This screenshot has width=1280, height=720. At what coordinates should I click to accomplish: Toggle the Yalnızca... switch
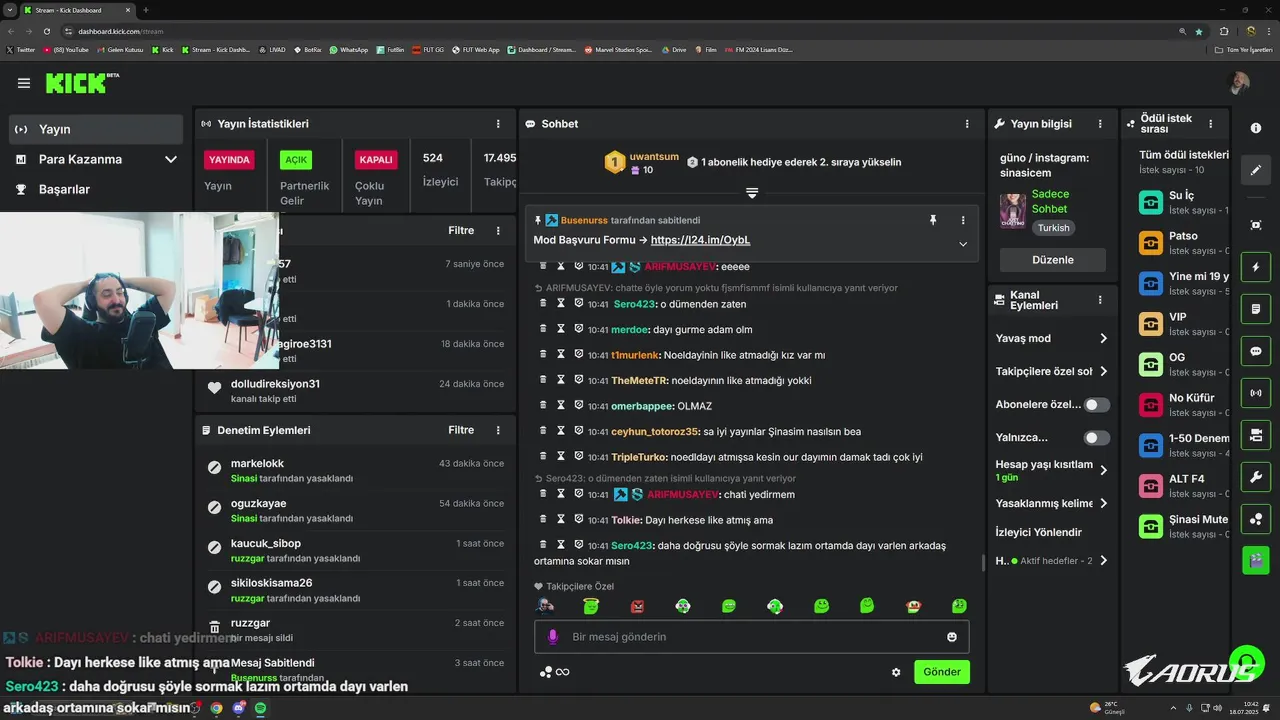click(1097, 438)
